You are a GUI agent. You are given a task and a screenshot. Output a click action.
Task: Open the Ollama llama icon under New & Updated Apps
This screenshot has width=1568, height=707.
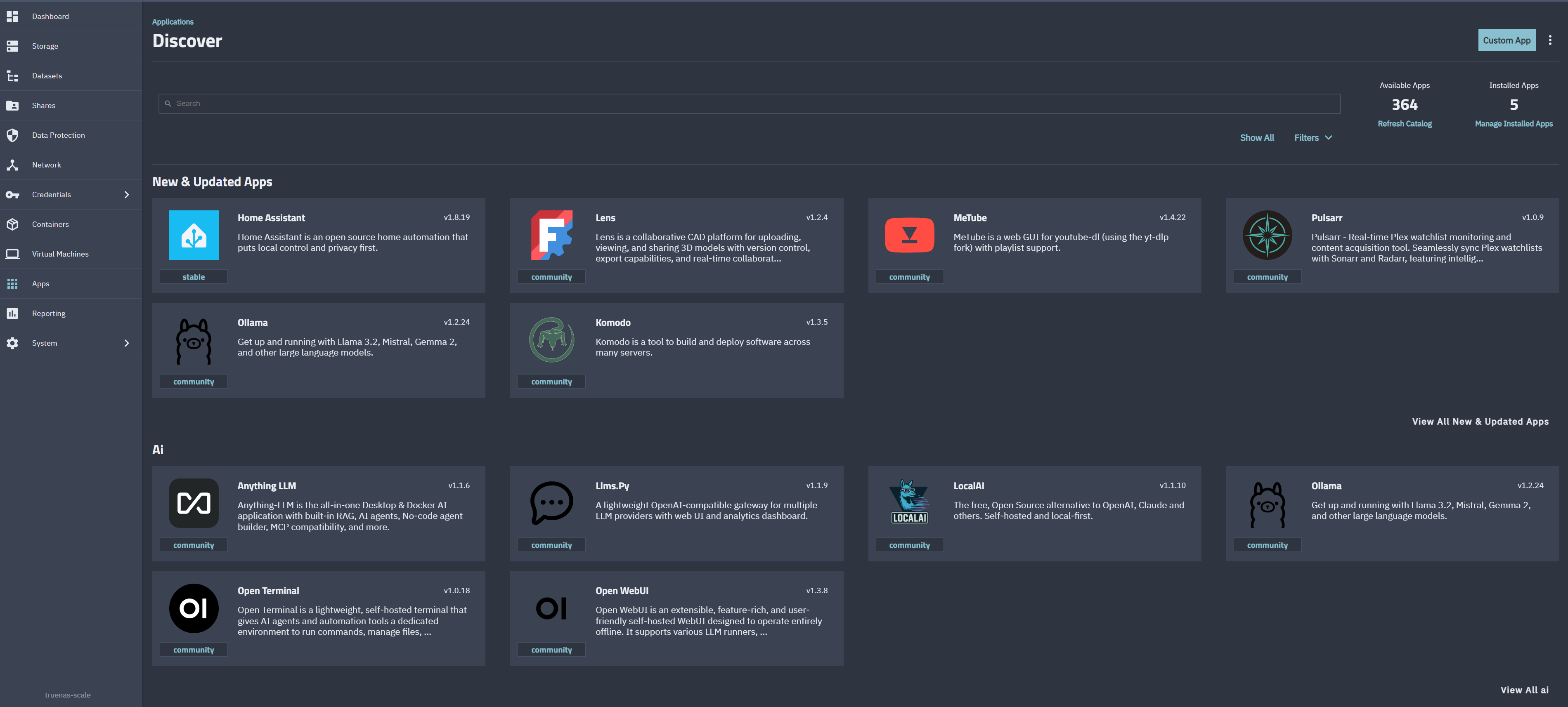coord(194,341)
